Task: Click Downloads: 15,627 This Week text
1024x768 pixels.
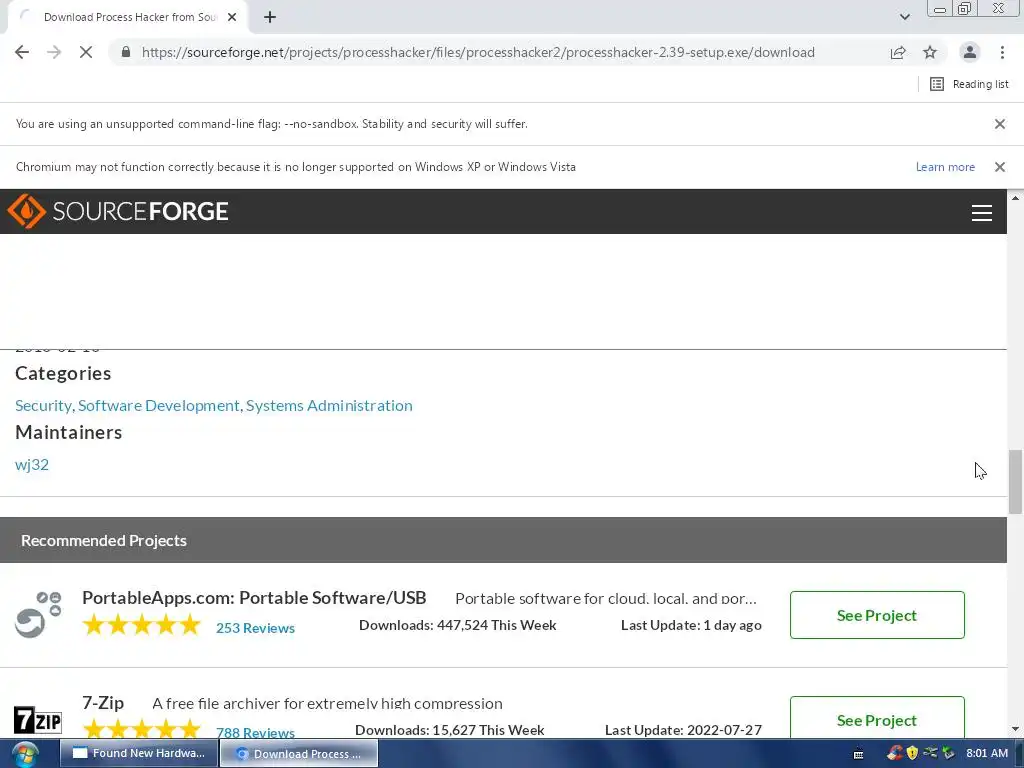Action: 450,729
